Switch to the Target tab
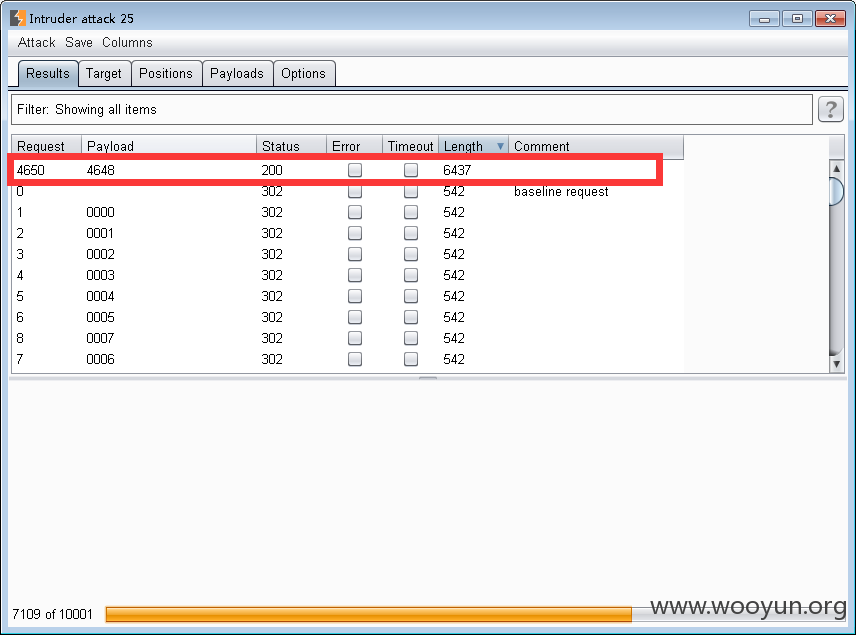Viewport: 856px width, 635px height. tap(104, 73)
